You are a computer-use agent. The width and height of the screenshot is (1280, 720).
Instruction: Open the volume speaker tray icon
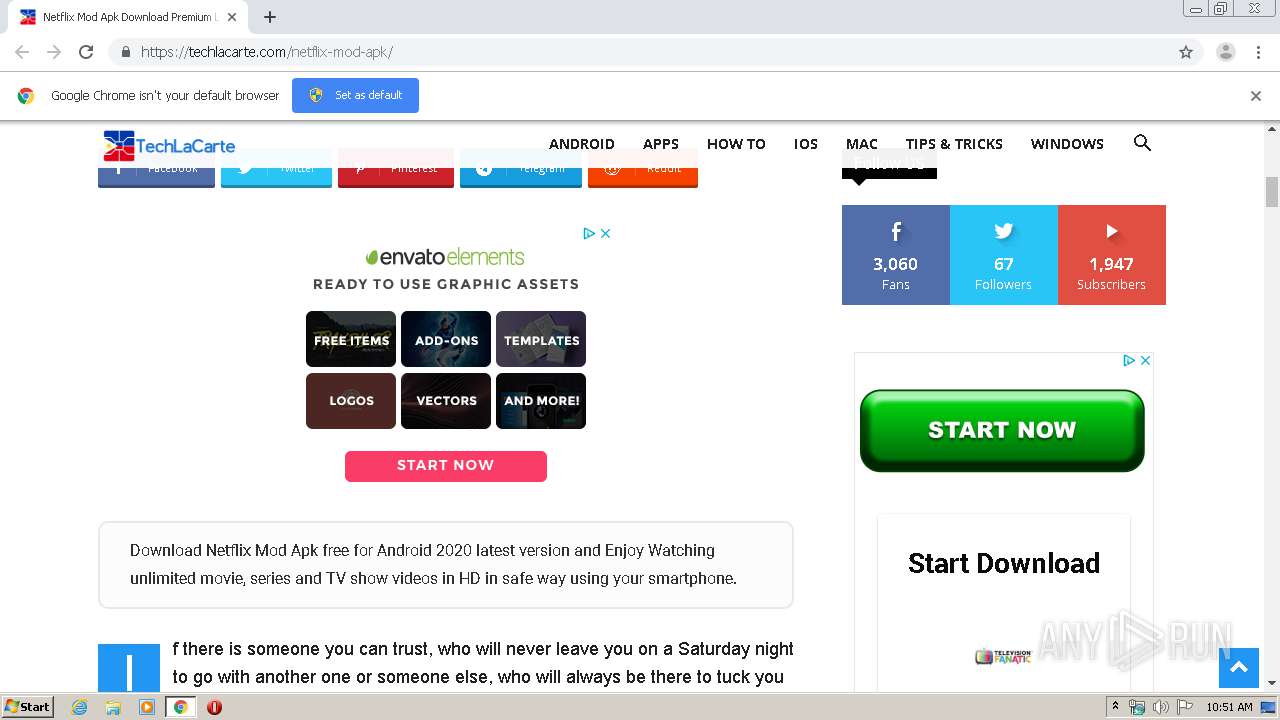1160,707
